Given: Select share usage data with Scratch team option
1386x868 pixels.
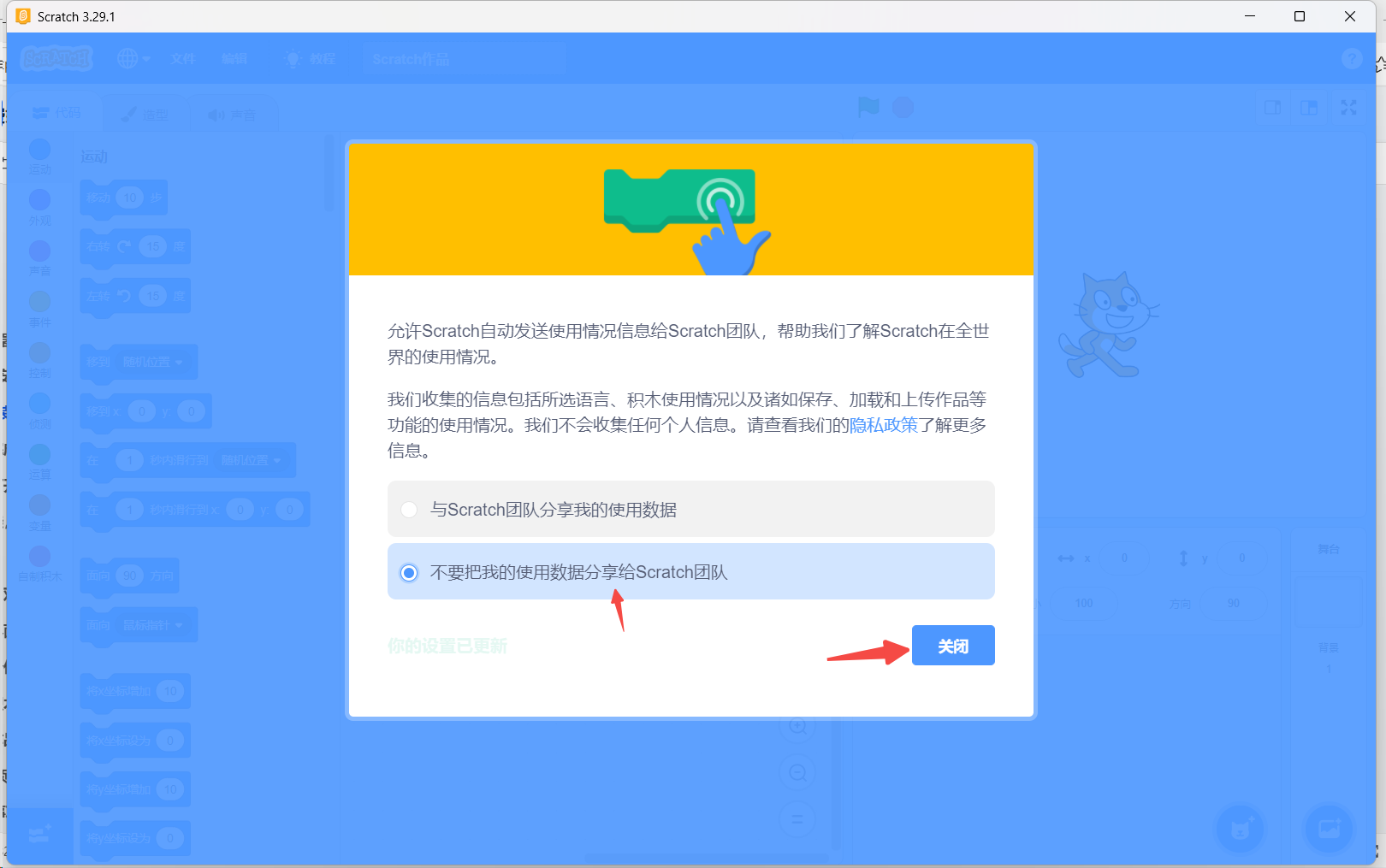Looking at the screenshot, I should click(690, 509).
